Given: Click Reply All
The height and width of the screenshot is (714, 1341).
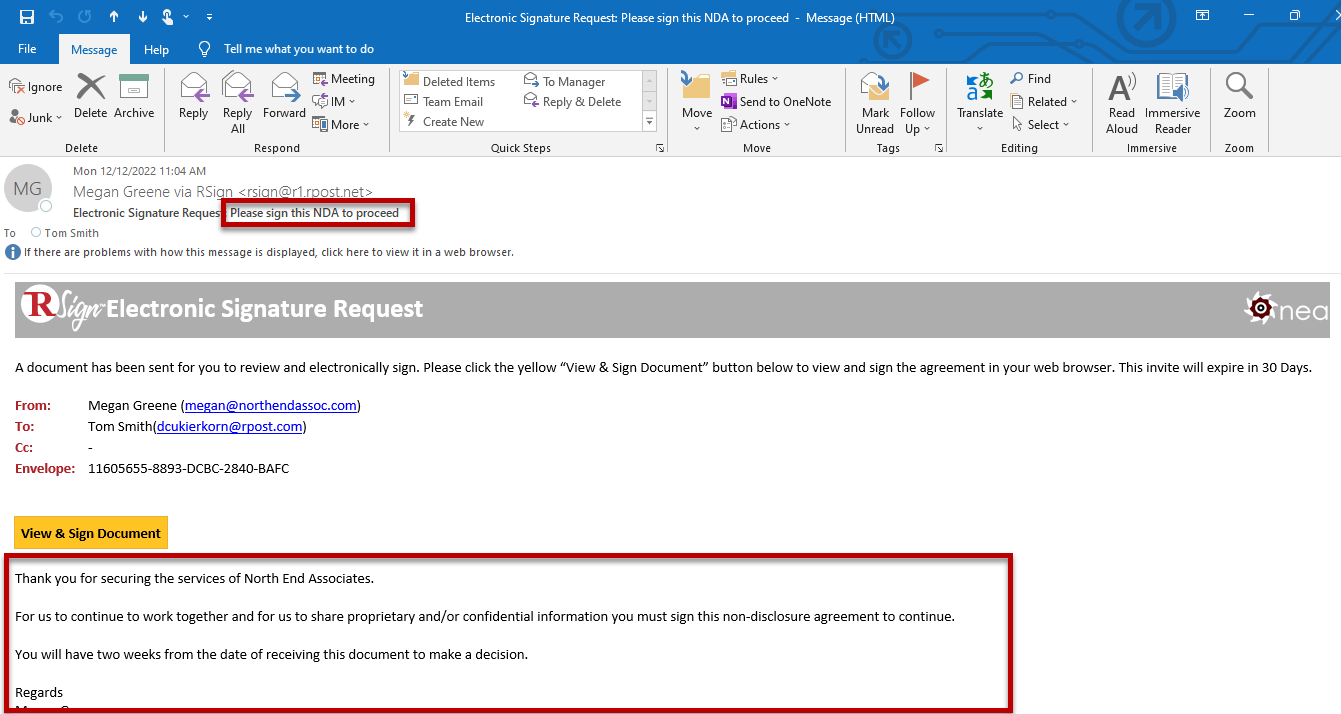Looking at the screenshot, I should pyautogui.click(x=237, y=102).
